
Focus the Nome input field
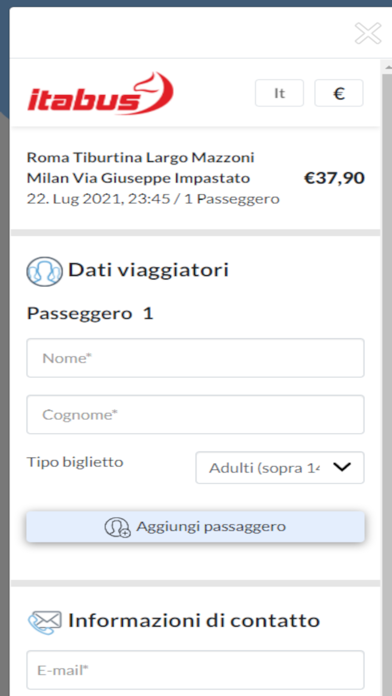pos(195,358)
